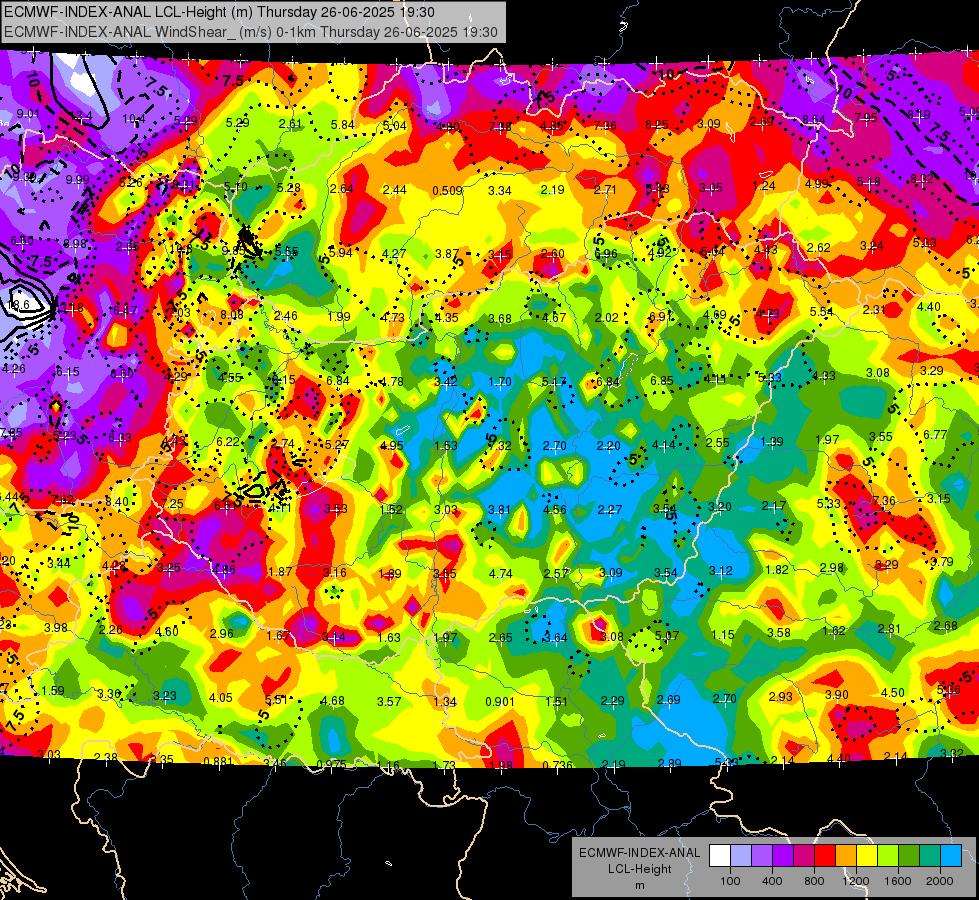Select the light blue legend swatch

[x=951, y=856]
